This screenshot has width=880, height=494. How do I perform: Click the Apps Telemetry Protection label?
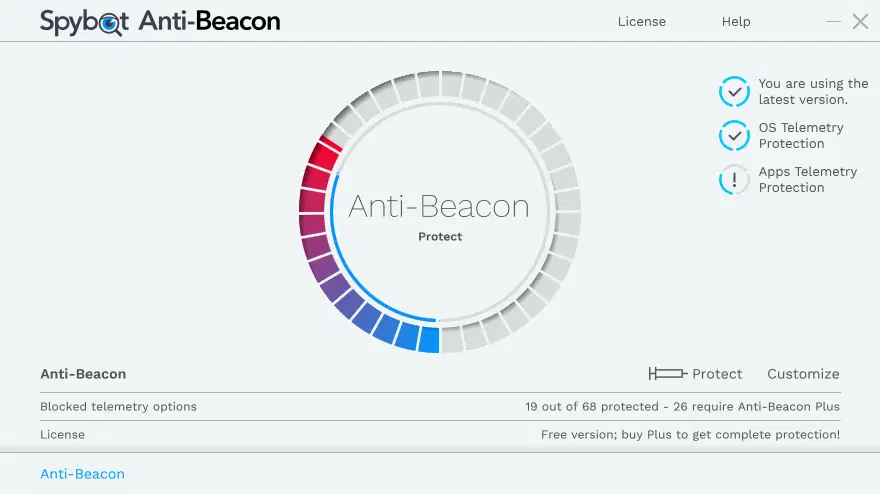click(x=807, y=179)
